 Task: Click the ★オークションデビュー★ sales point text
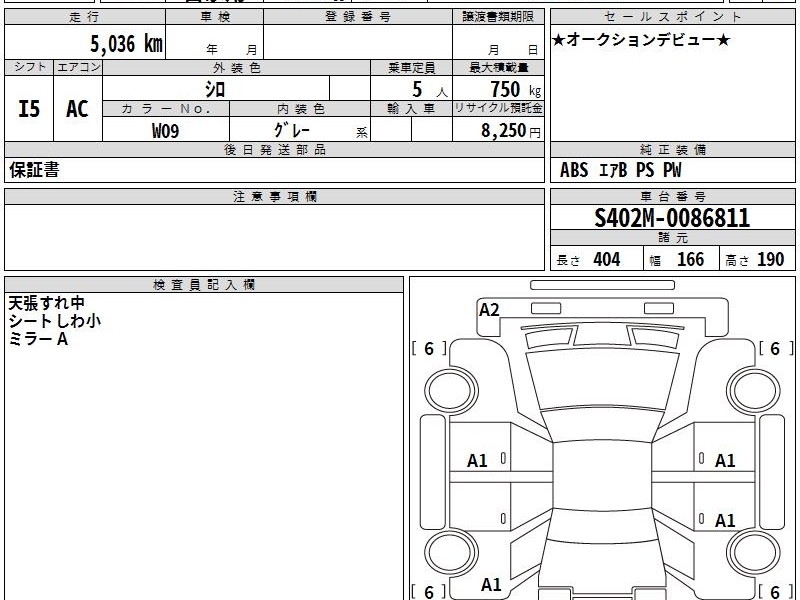click(x=641, y=40)
